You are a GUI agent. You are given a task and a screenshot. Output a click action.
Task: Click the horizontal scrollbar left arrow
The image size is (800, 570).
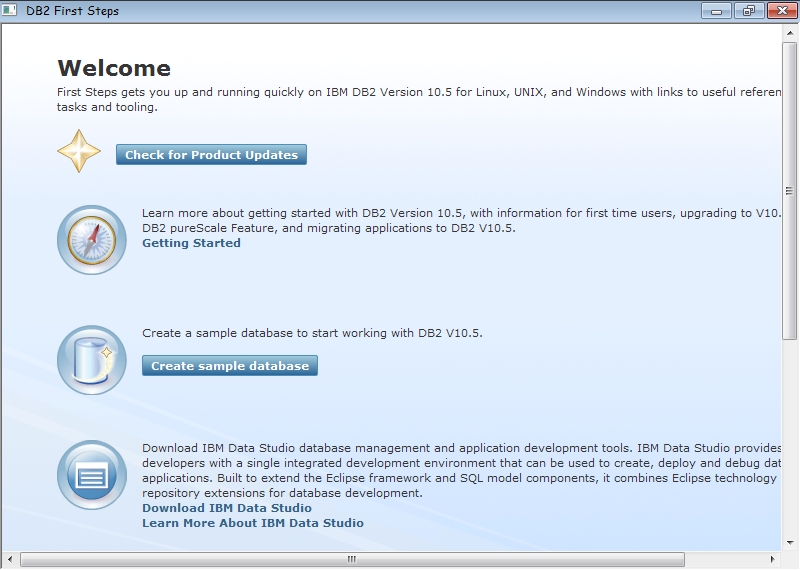[x=10, y=559]
